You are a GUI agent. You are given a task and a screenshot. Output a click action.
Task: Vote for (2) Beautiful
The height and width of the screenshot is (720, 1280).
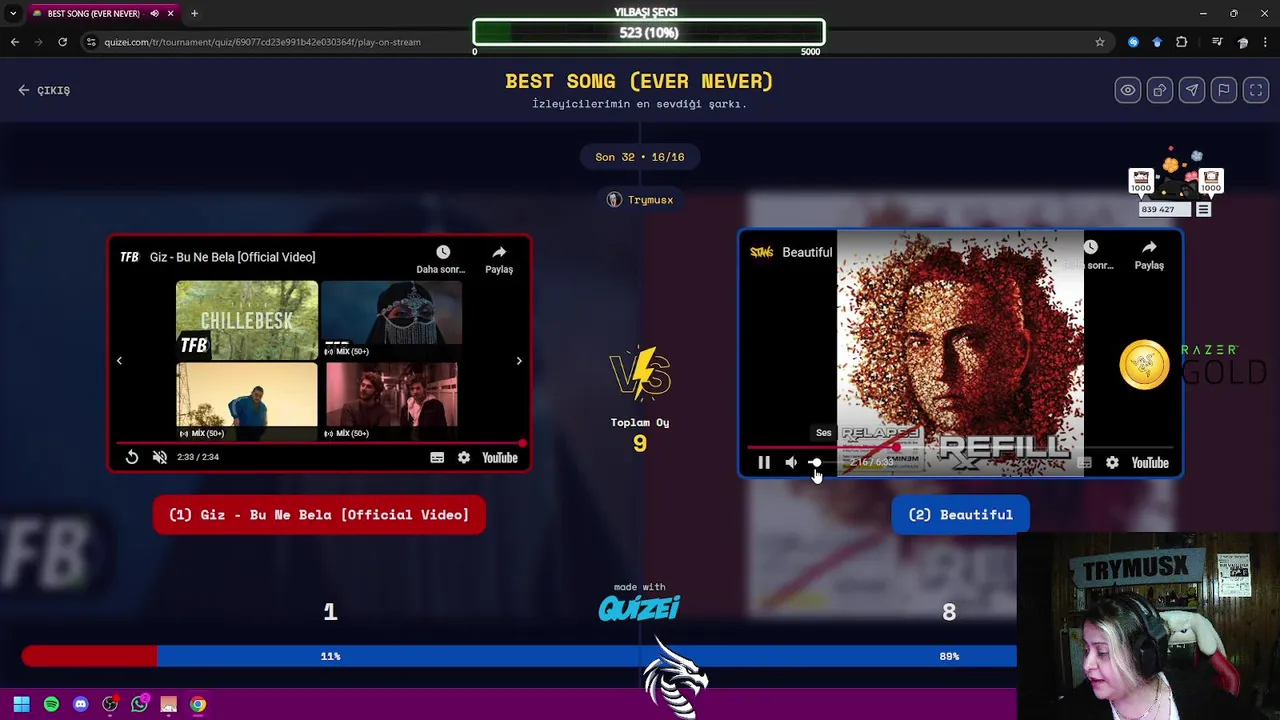pos(960,515)
